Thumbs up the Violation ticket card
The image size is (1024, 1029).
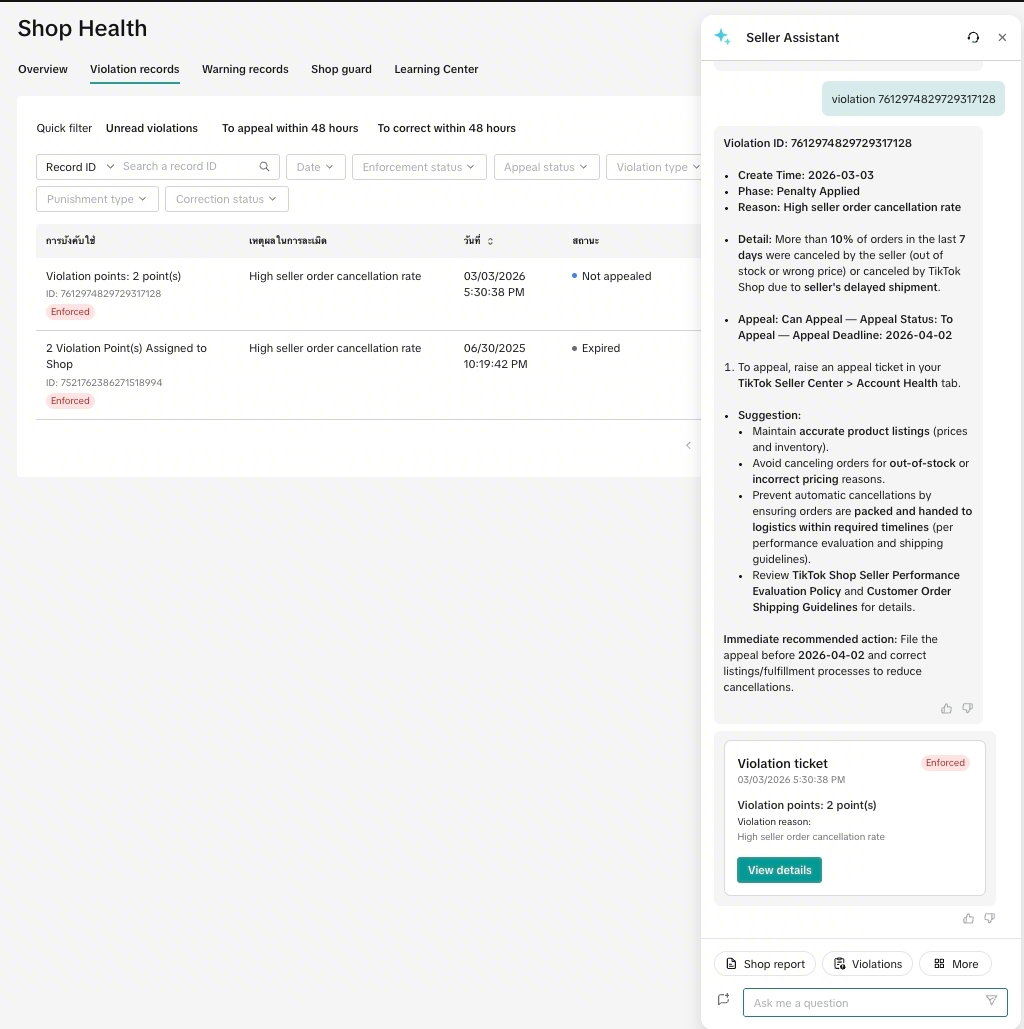968,919
